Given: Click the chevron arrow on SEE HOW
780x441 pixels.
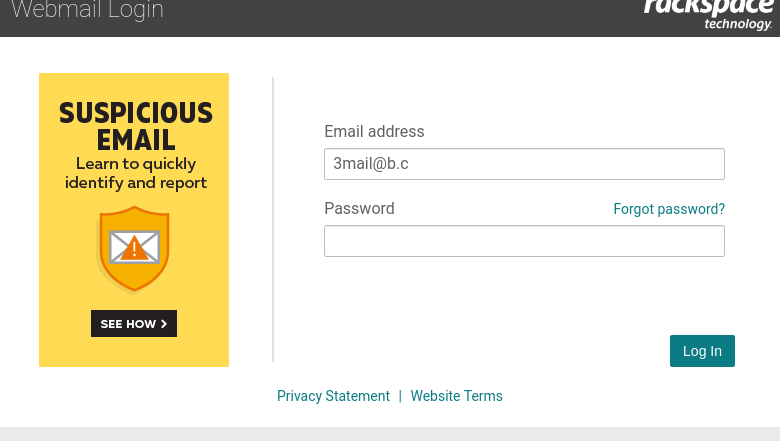Looking at the screenshot, I should 164,324.
